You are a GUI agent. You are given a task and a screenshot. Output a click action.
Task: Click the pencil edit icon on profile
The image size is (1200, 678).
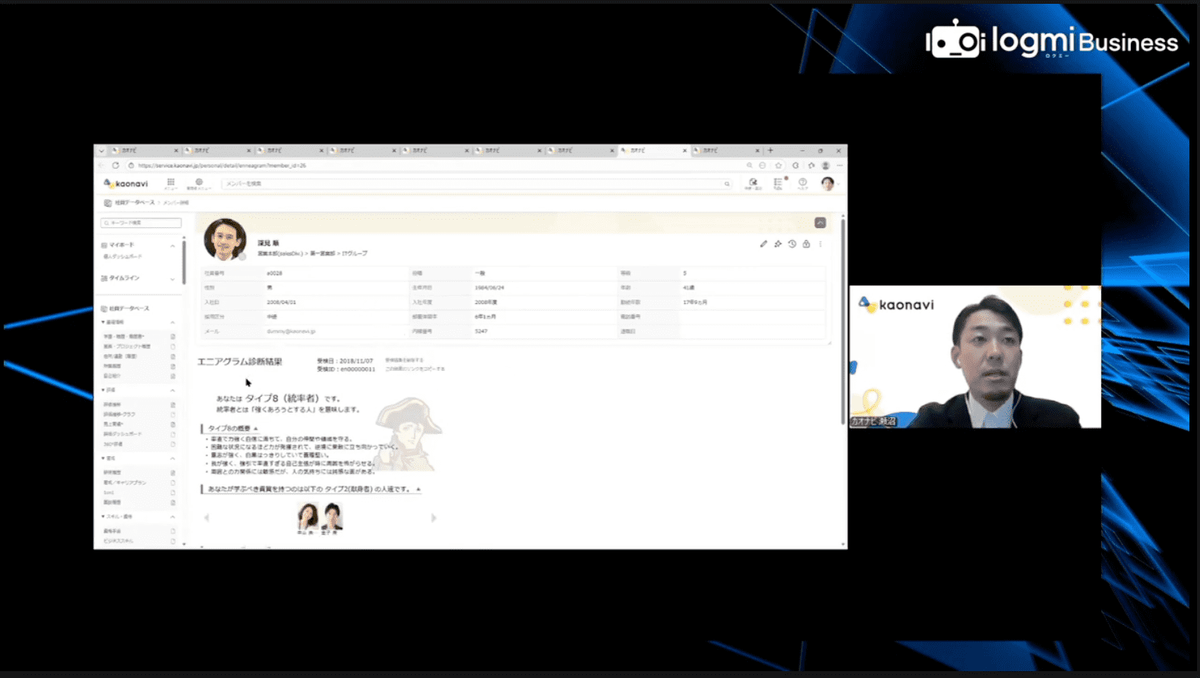click(764, 243)
